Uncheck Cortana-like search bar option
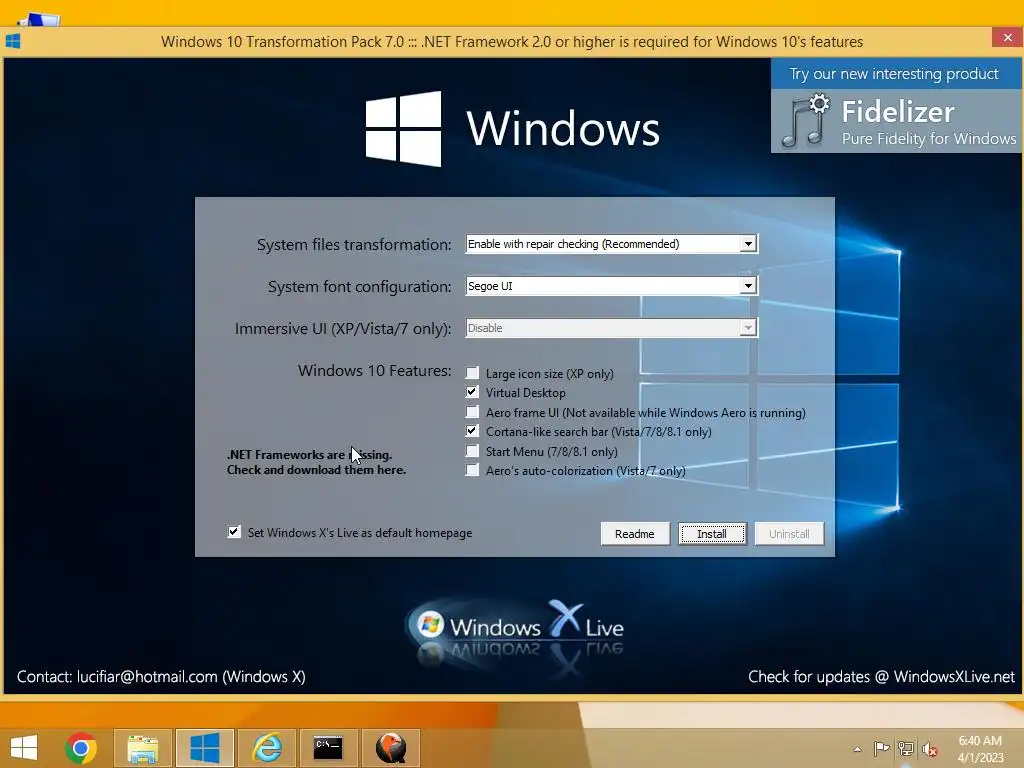The image size is (1024, 768). pos(472,431)
